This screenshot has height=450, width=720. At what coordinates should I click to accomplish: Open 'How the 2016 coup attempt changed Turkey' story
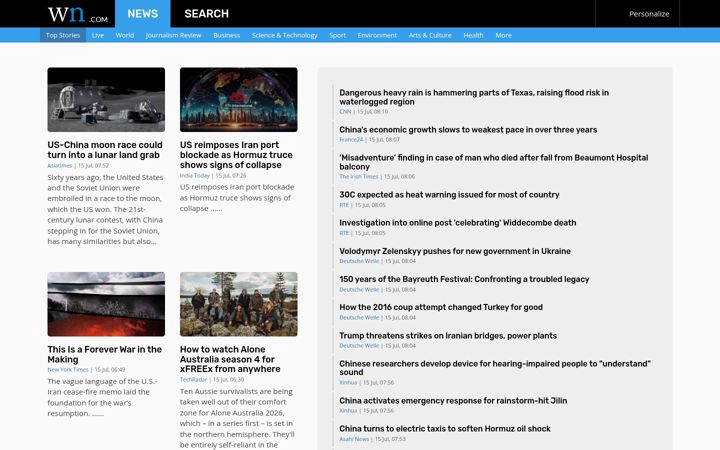click(x=441, y=307)
